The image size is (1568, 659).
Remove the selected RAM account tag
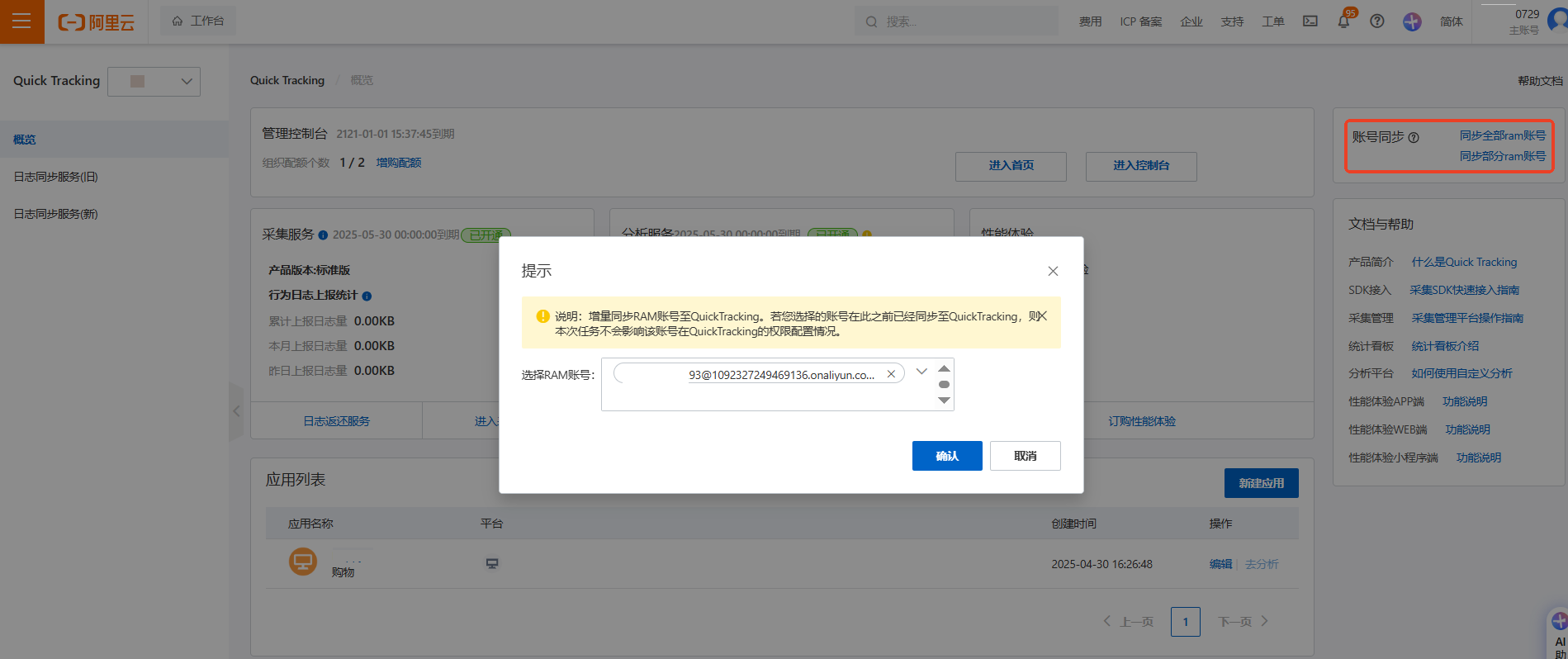click(x=891, y=374)
